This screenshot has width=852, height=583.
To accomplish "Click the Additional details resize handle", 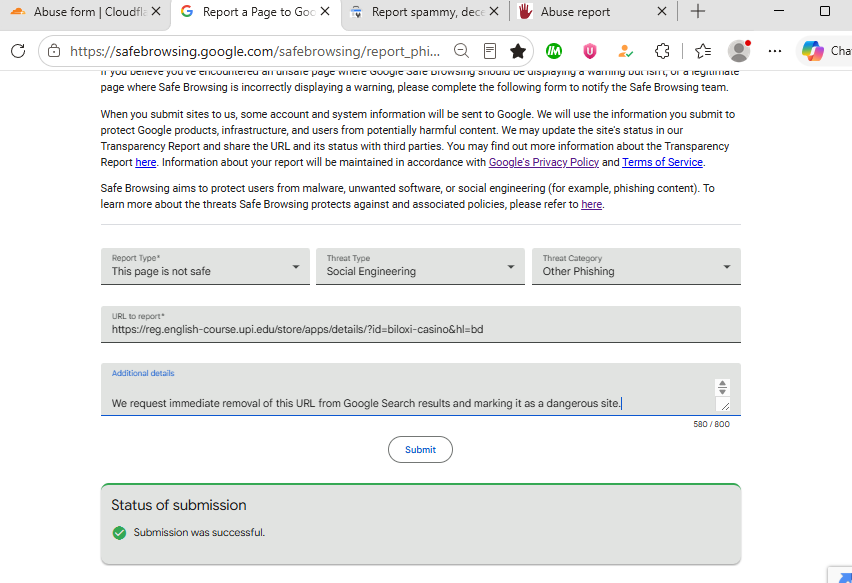I will tap(724, 405).
